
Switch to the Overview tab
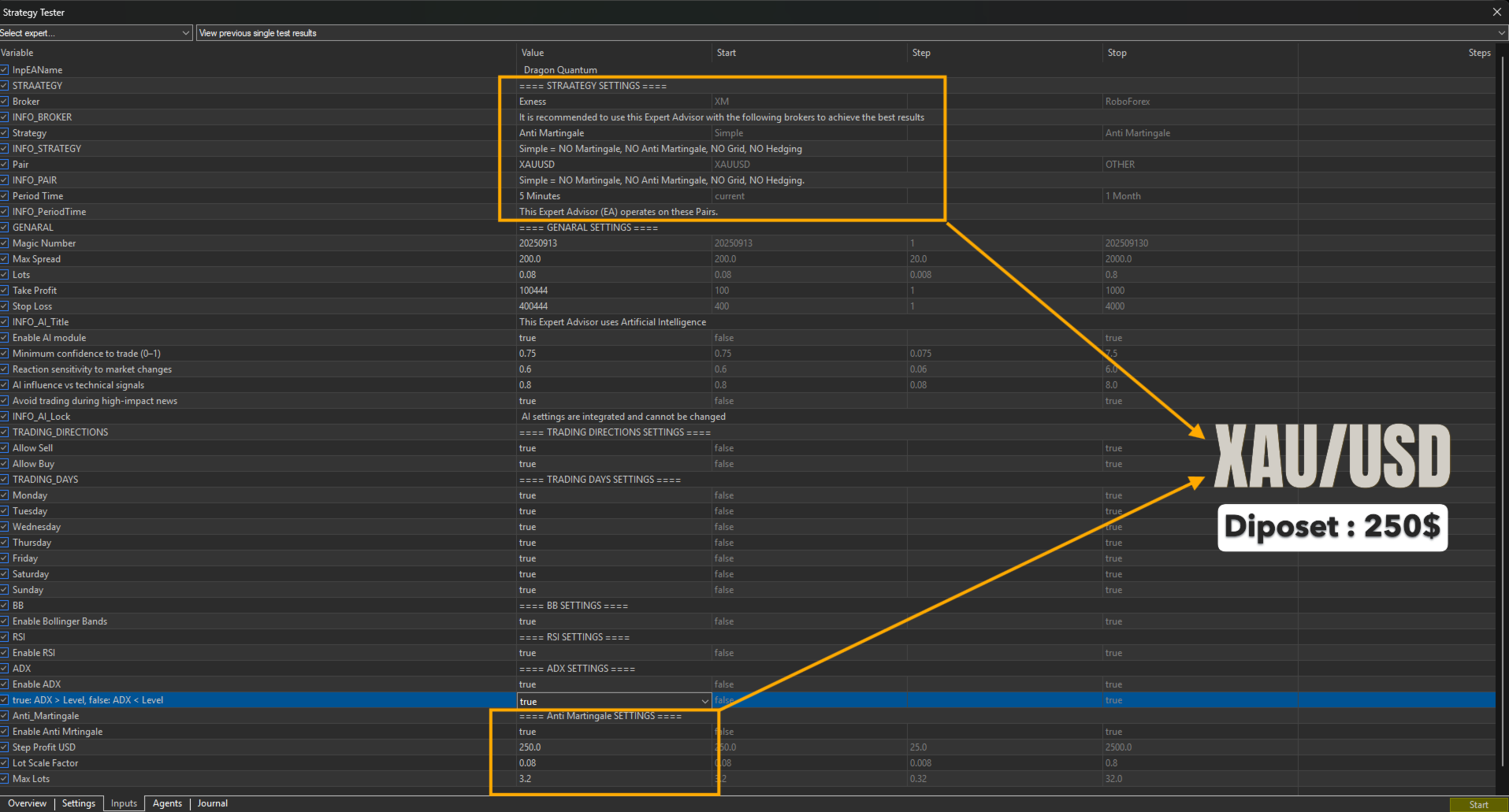27,803
